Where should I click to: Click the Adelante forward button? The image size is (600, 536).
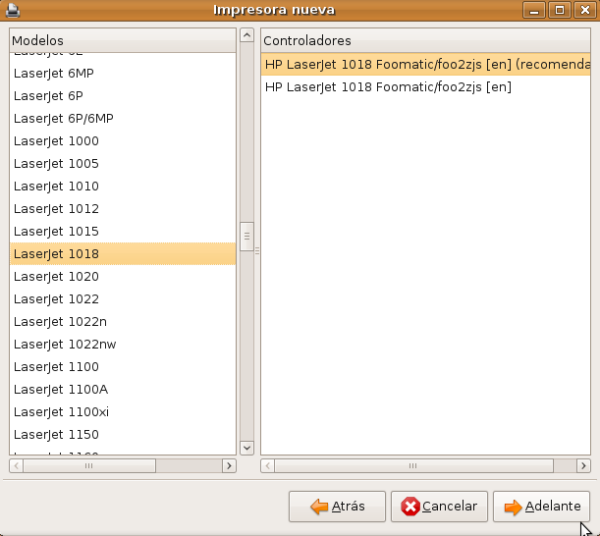(541, 507)
